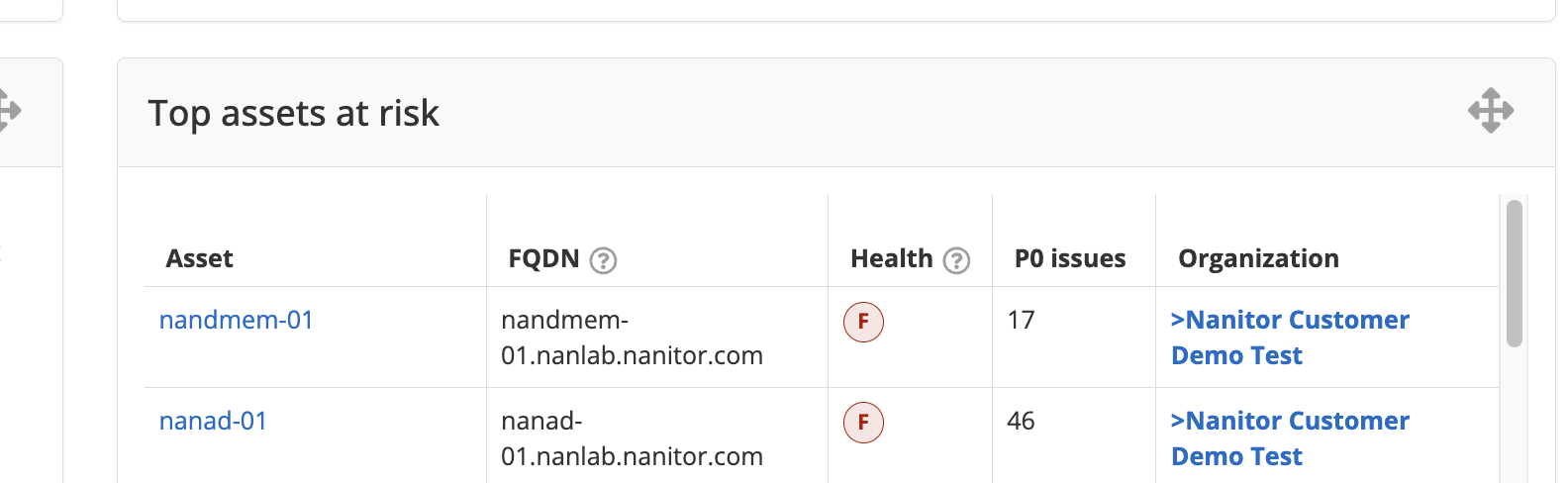This screenshot has height=483, width=1568.
Task: Select the Organization column header
Action: click(1258, 259)
